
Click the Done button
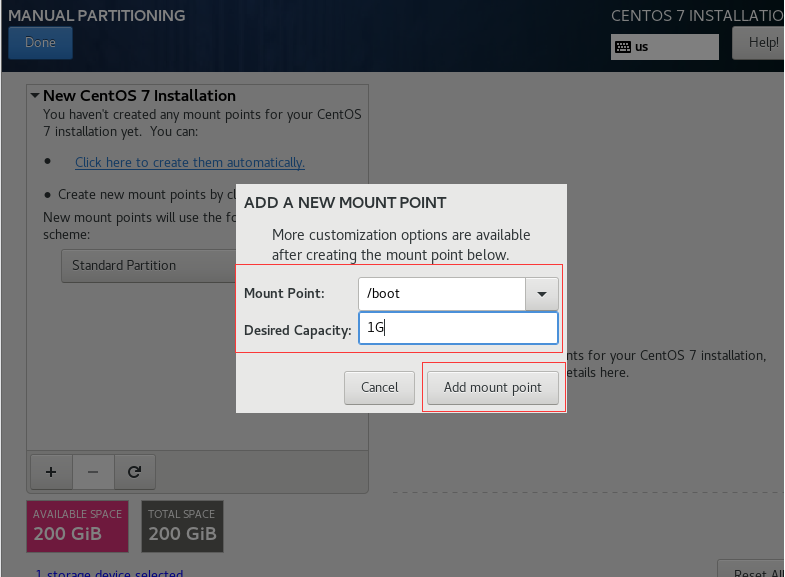point(40,43)
